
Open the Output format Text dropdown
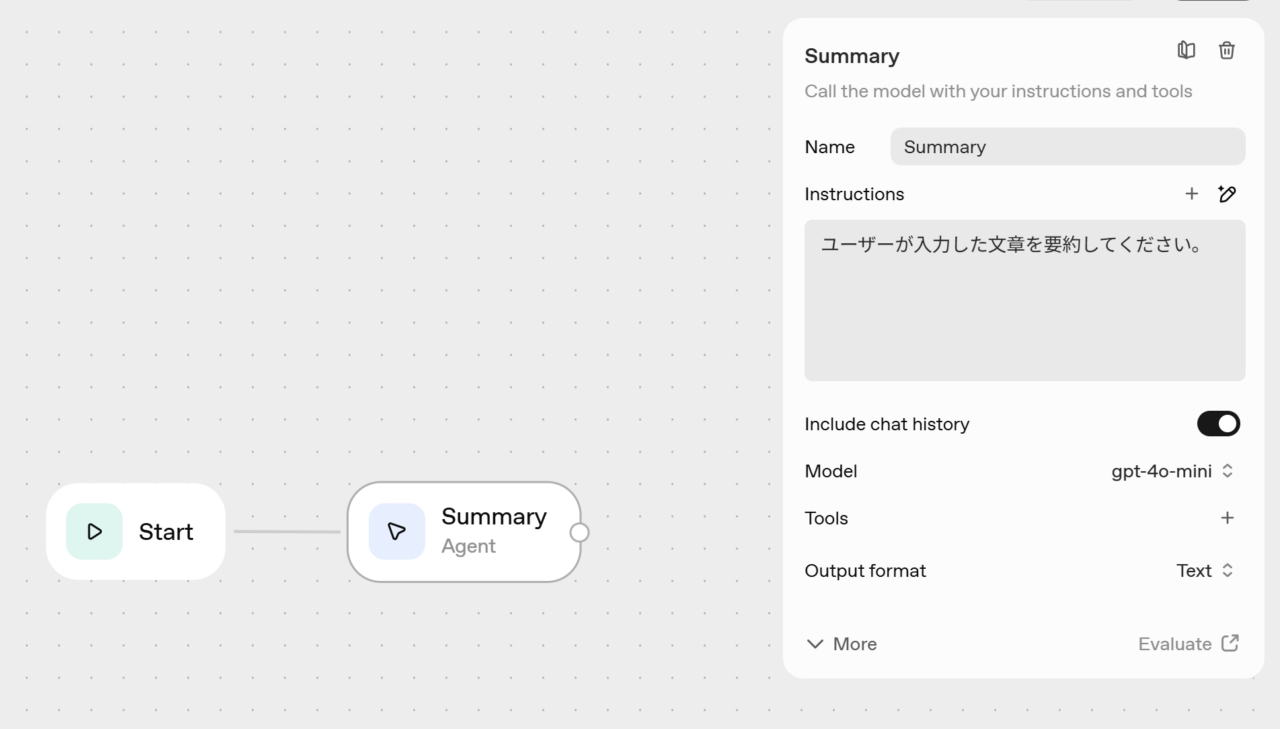[x=1205, y=571]
